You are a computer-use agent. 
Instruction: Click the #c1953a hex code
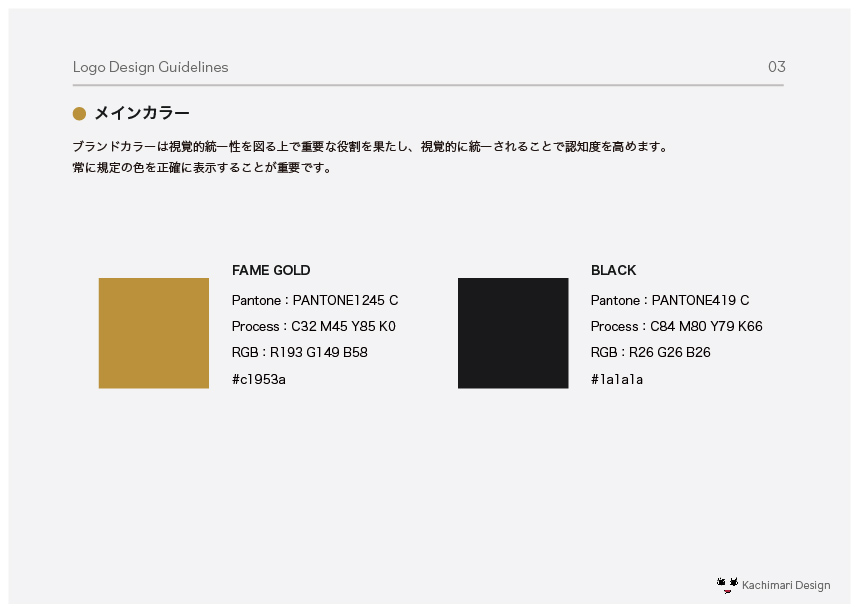259,379
